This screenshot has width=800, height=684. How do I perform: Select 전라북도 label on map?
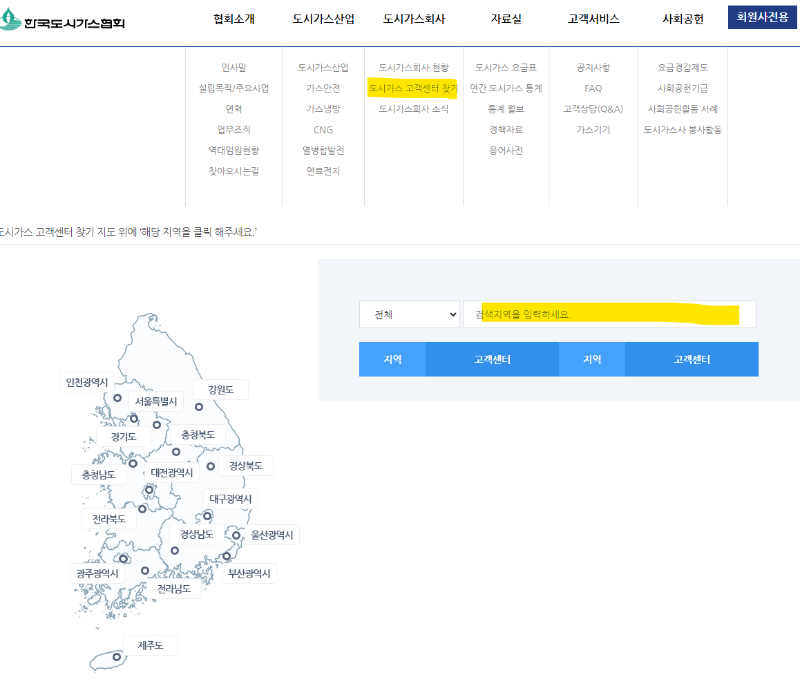109,519
